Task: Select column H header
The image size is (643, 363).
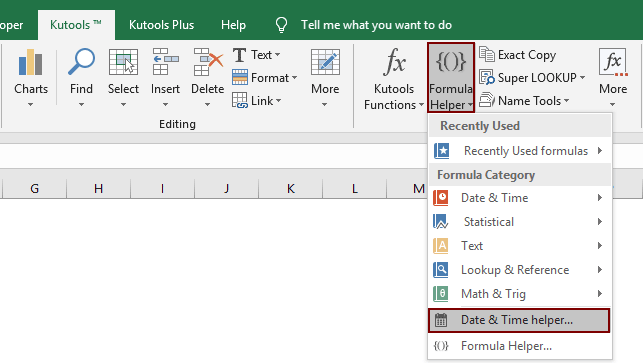Action: tap(98, 188)
